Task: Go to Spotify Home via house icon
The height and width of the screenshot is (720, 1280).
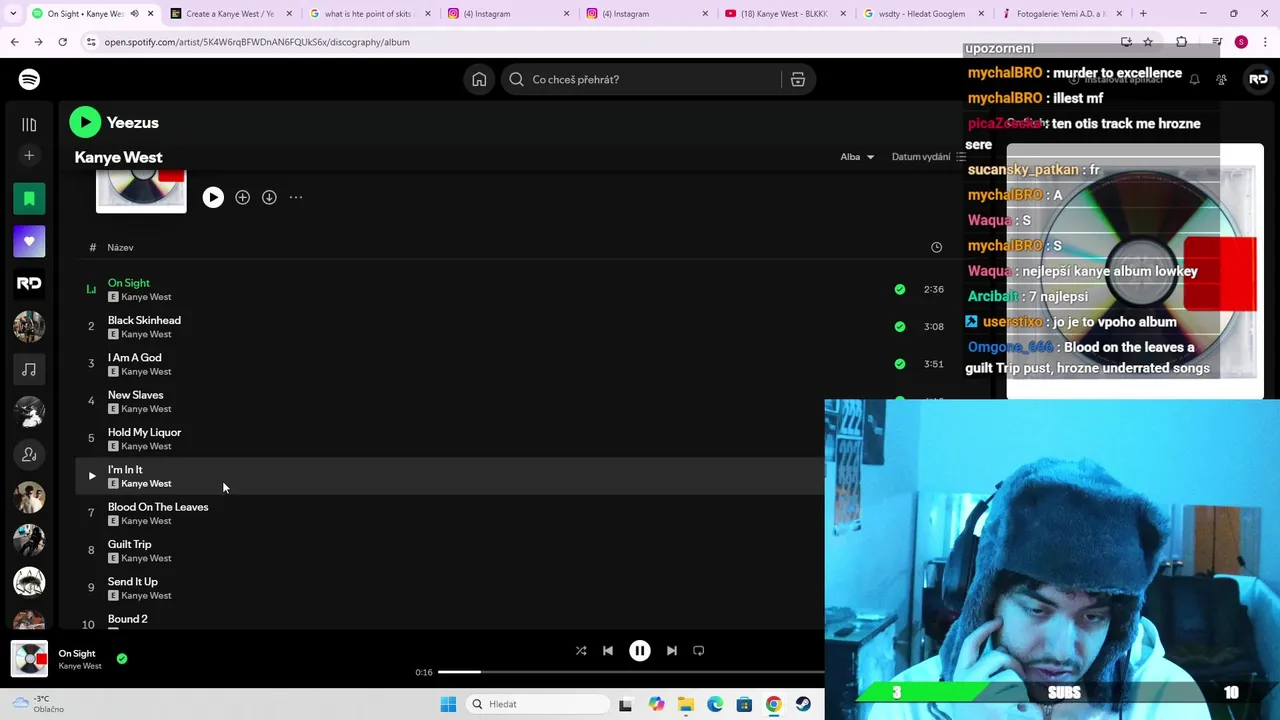Action: point(479,79)
